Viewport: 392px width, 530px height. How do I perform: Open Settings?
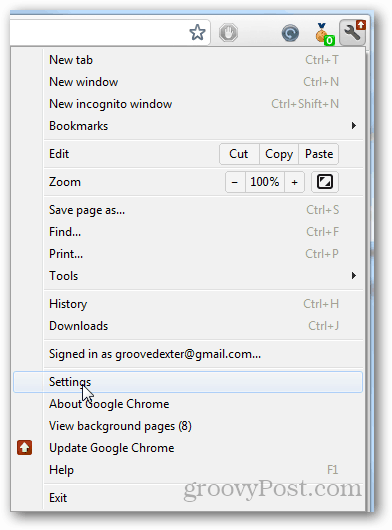(188, 382)
